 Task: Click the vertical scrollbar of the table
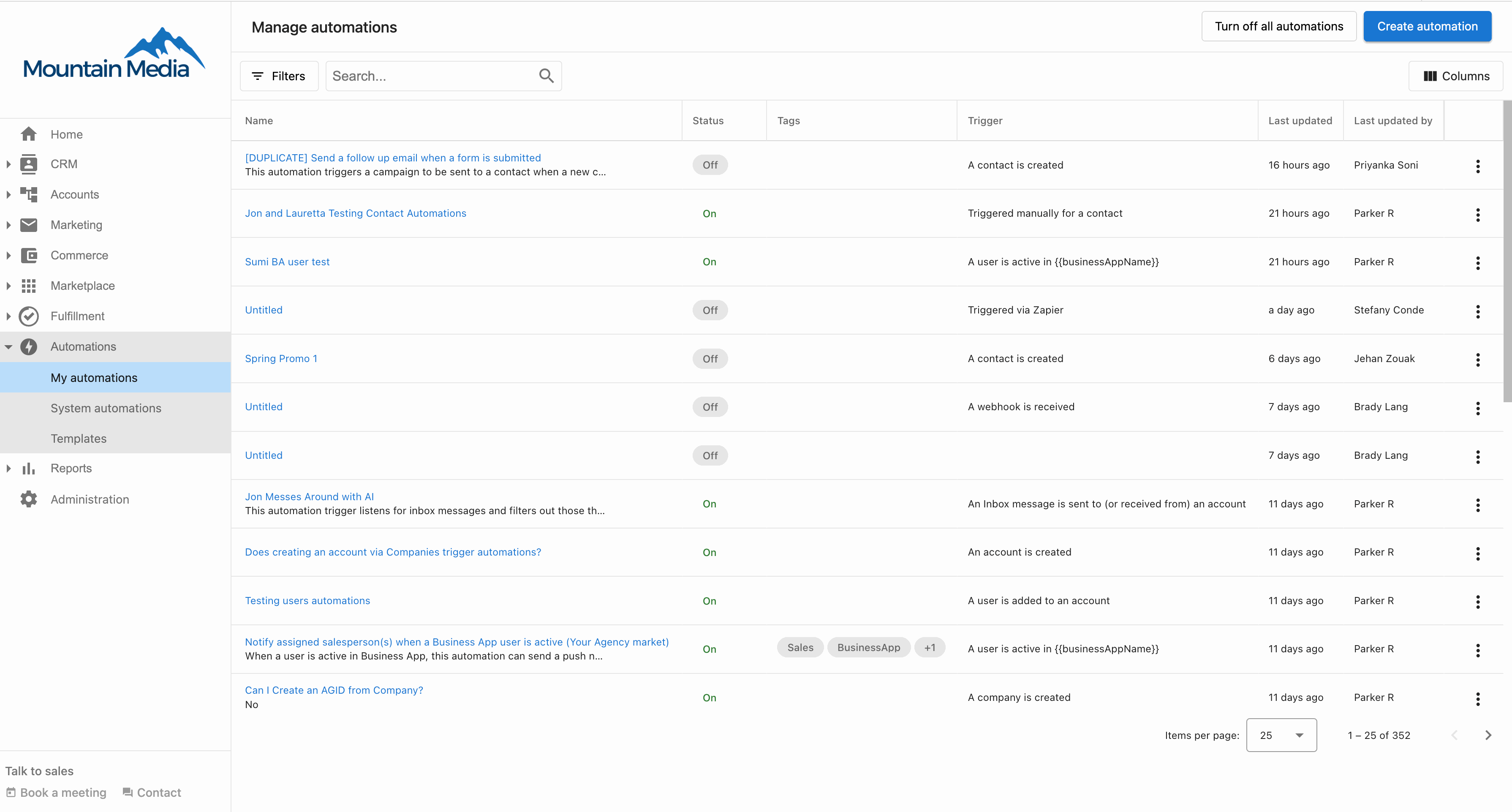[x=1507, y=251]
